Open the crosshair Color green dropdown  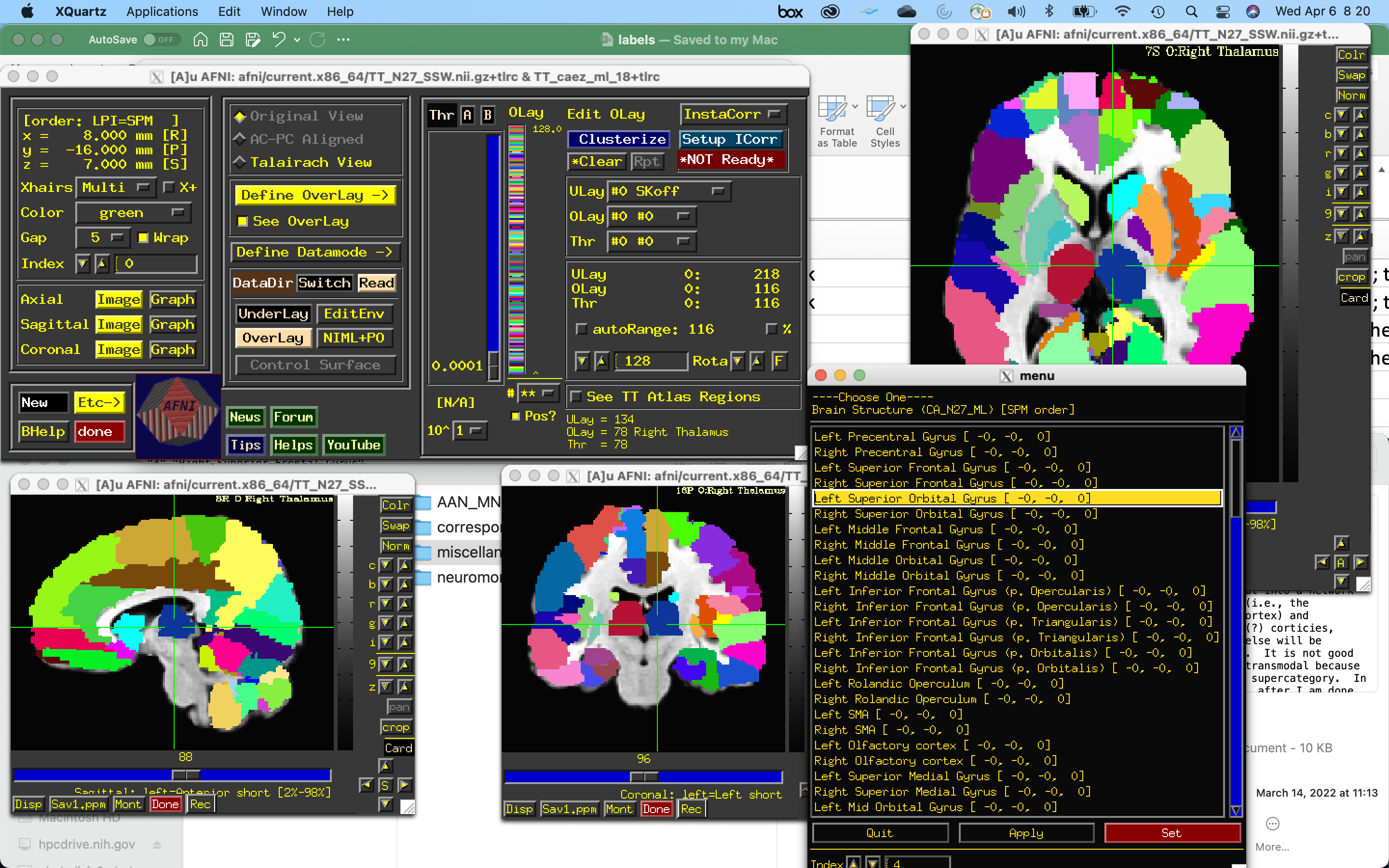coord(133,212)
